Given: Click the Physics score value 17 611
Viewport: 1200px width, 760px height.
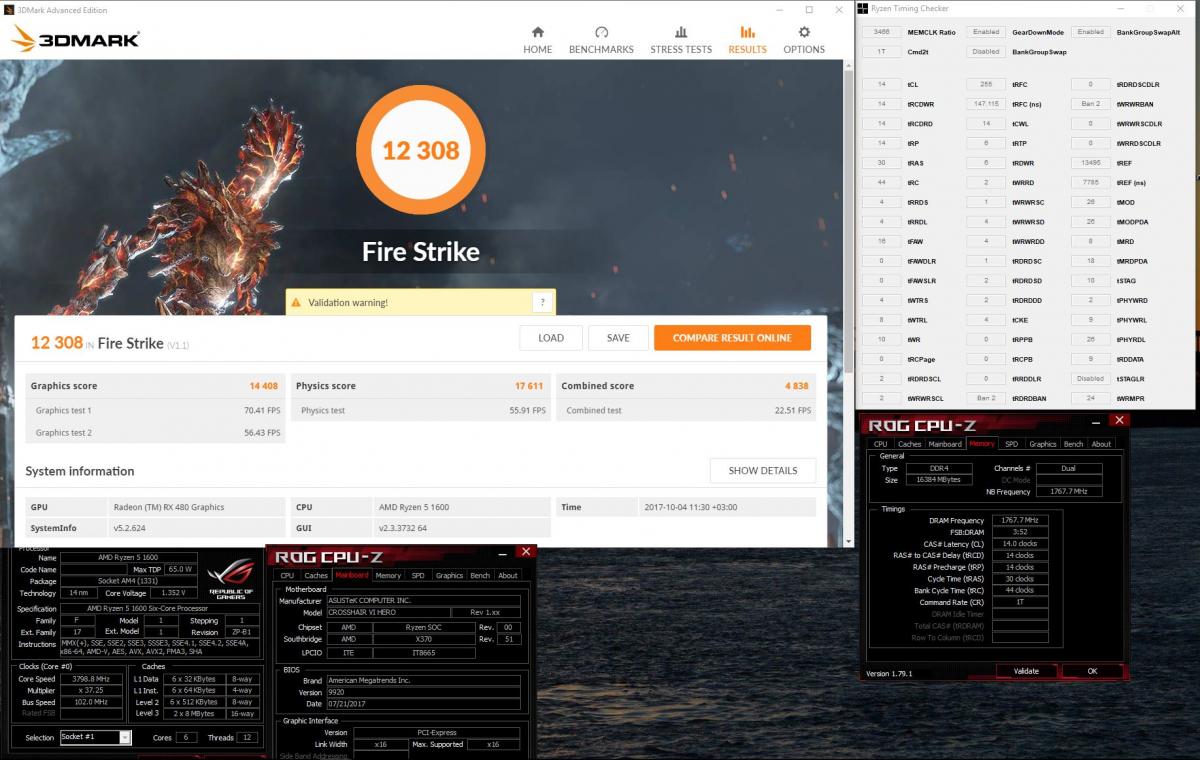Looking at the screenshot, I should tap(529, 386).
